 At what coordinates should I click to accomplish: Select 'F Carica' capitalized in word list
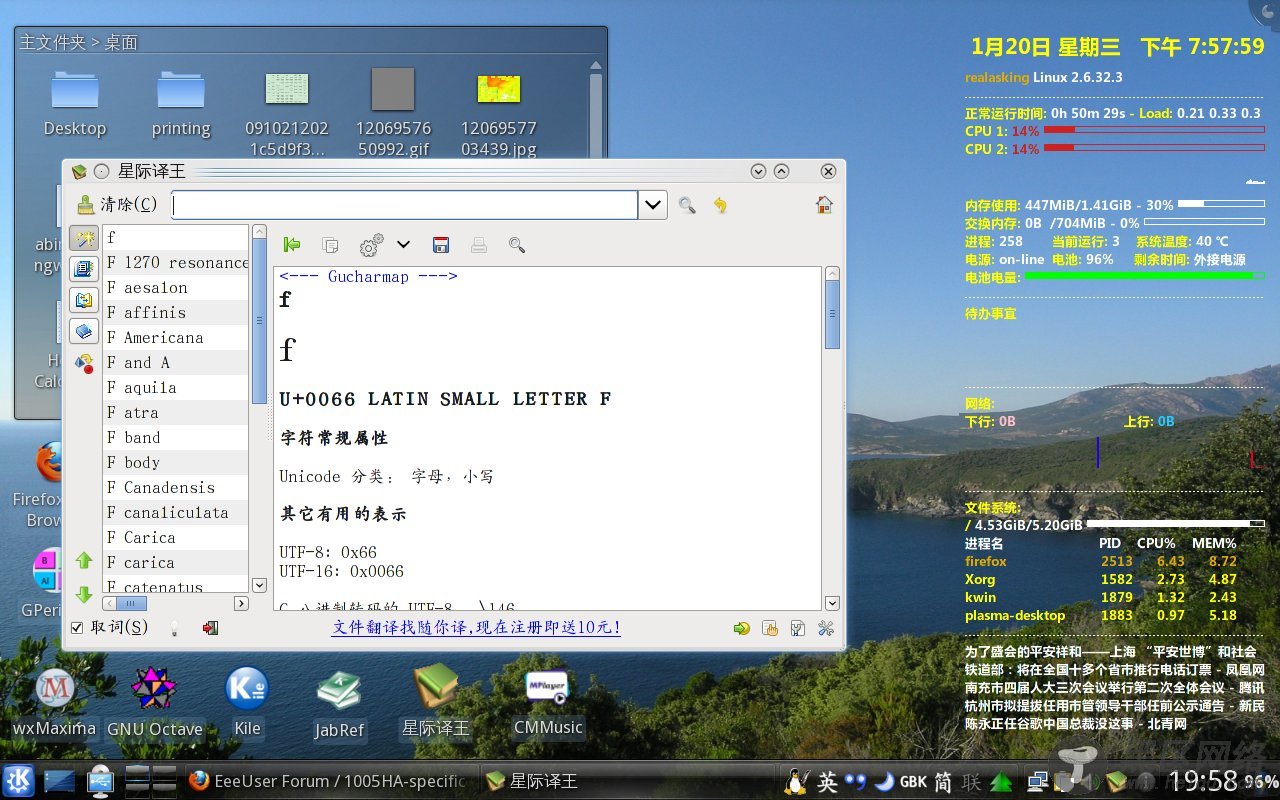[176, 538]
